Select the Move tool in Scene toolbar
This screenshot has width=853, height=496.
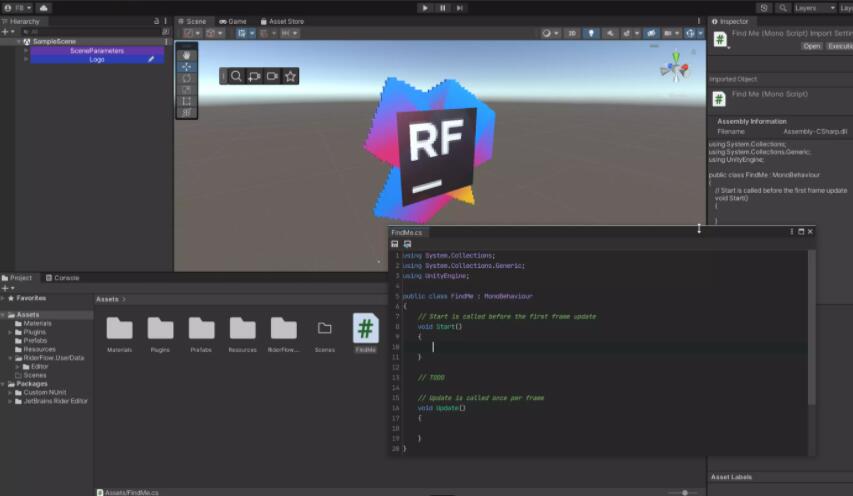pos(187,66)
